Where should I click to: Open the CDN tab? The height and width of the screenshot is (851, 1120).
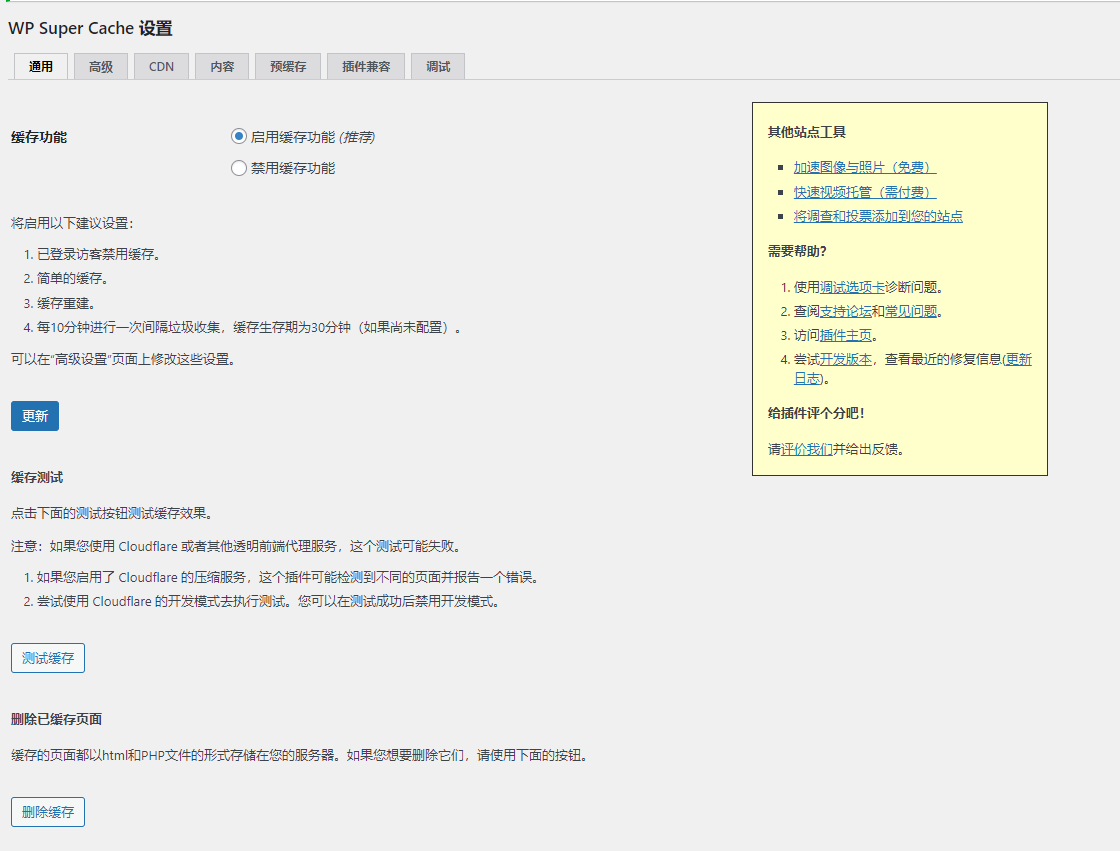161,66
